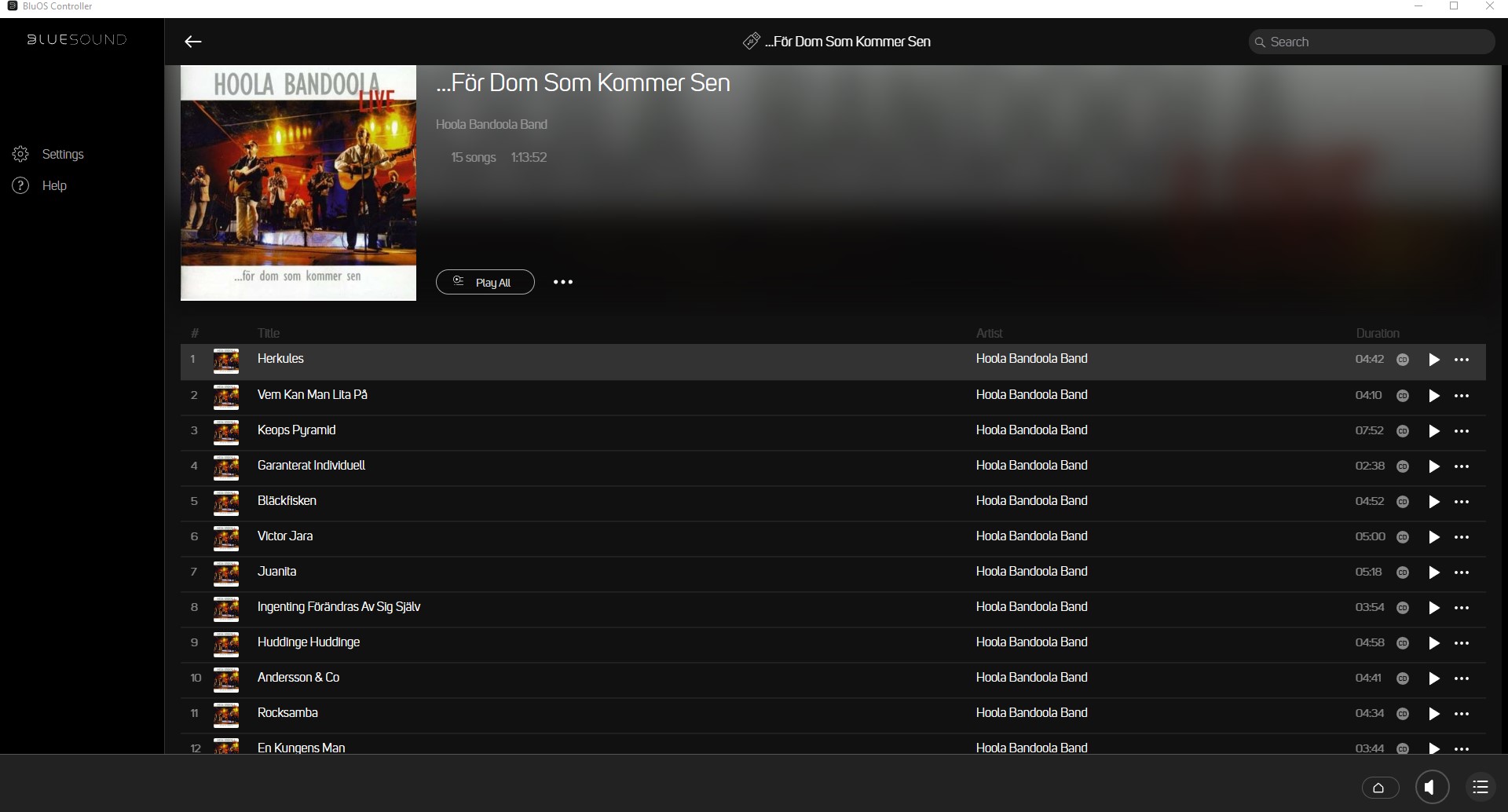Open more options for Victor Jara

(x=1462, y=537)
